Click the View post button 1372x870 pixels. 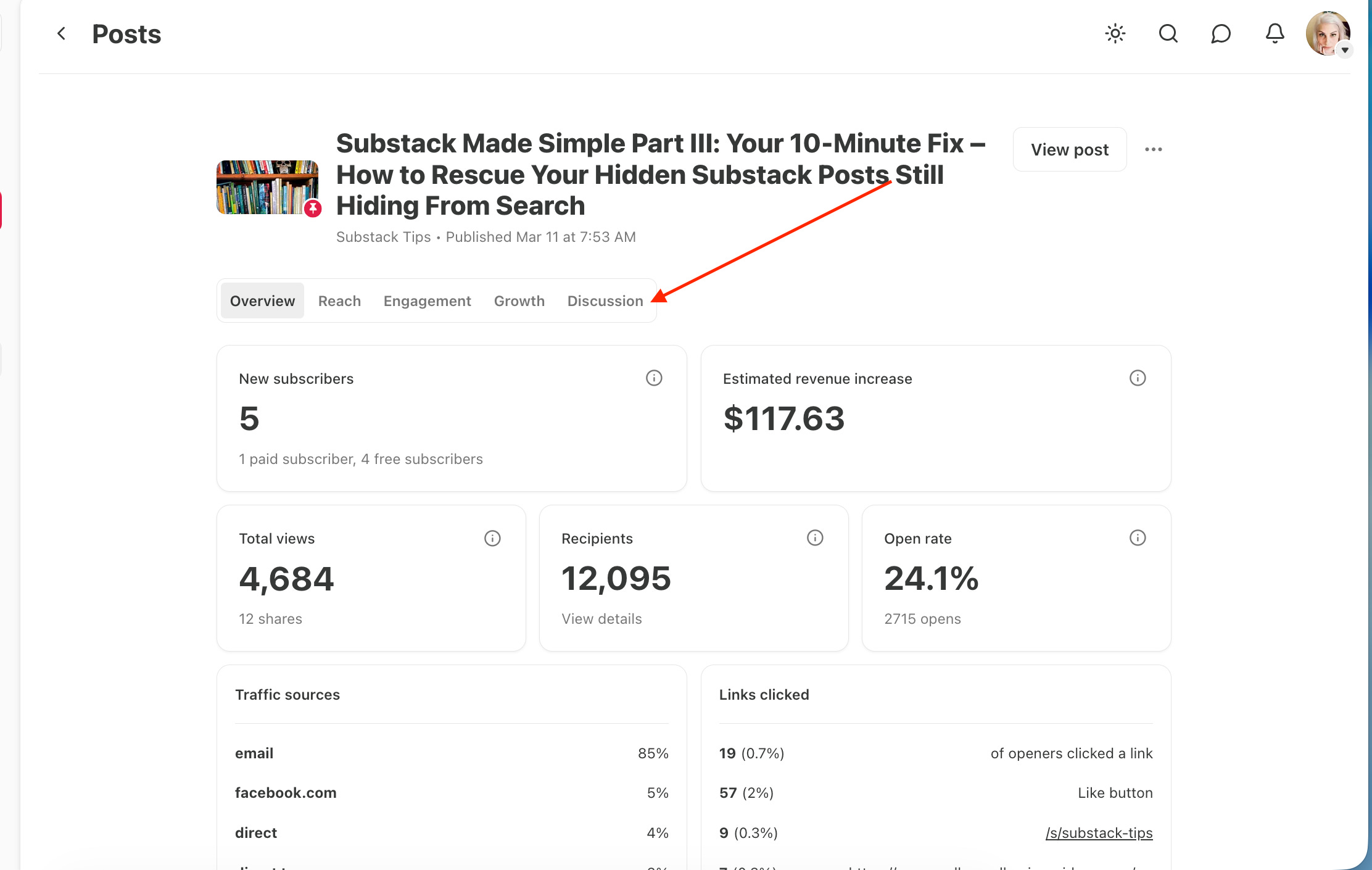1070,149
